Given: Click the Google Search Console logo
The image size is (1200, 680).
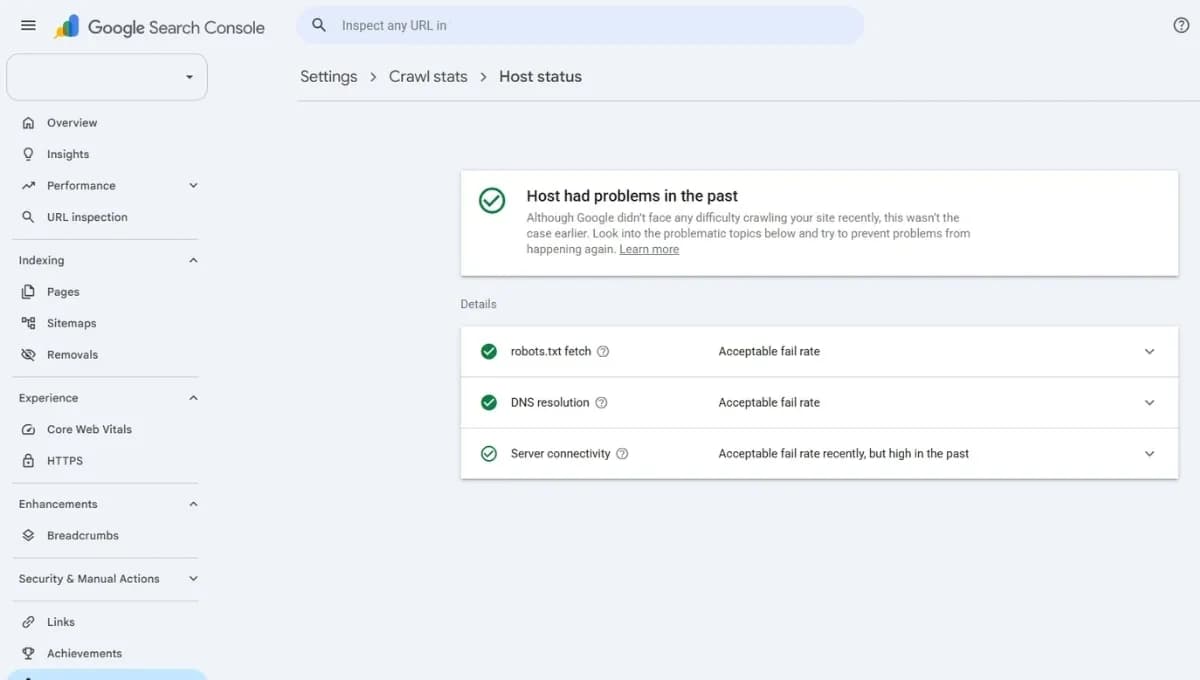Looking at the screenshot, I should pyautogui.click(x=160, y=27).
